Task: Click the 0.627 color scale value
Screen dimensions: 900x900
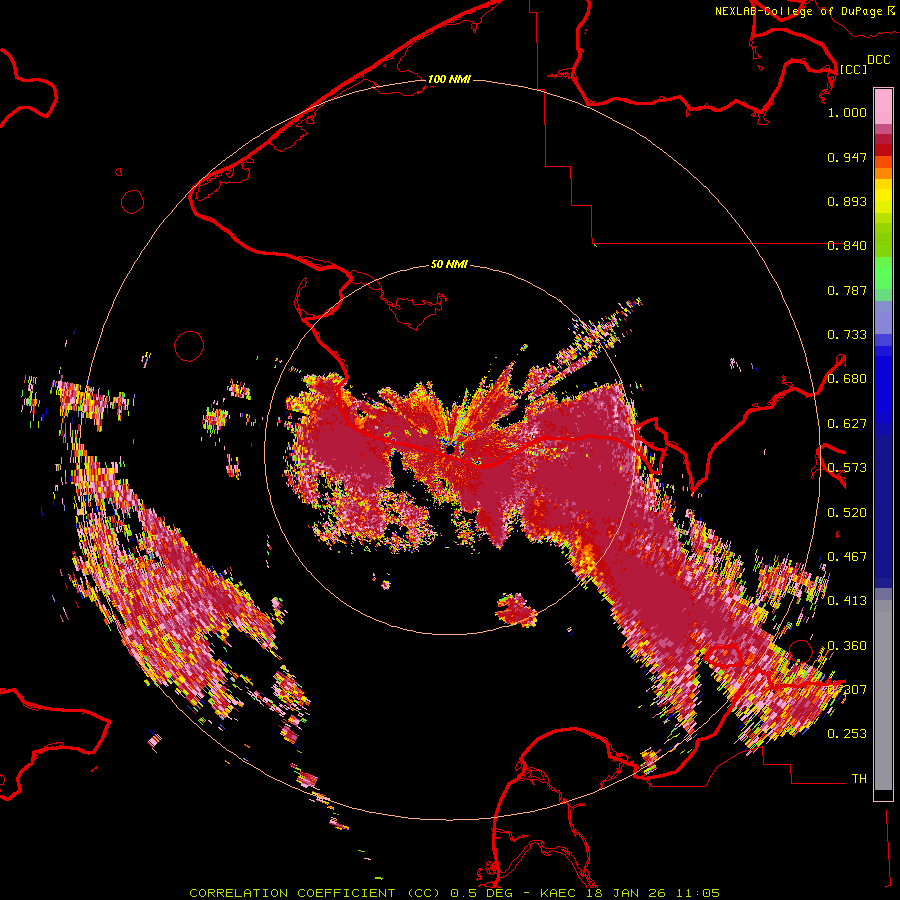Action: (847, 424)
